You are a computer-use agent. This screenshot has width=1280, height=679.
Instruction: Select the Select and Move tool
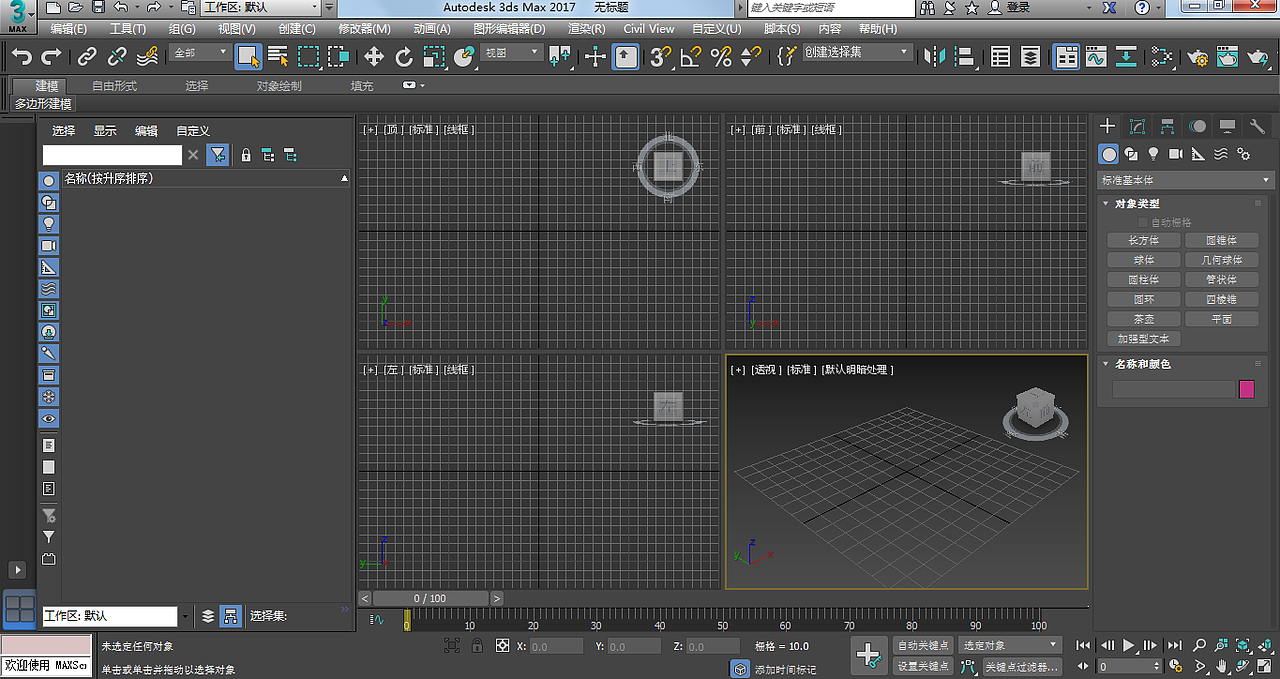373,57
